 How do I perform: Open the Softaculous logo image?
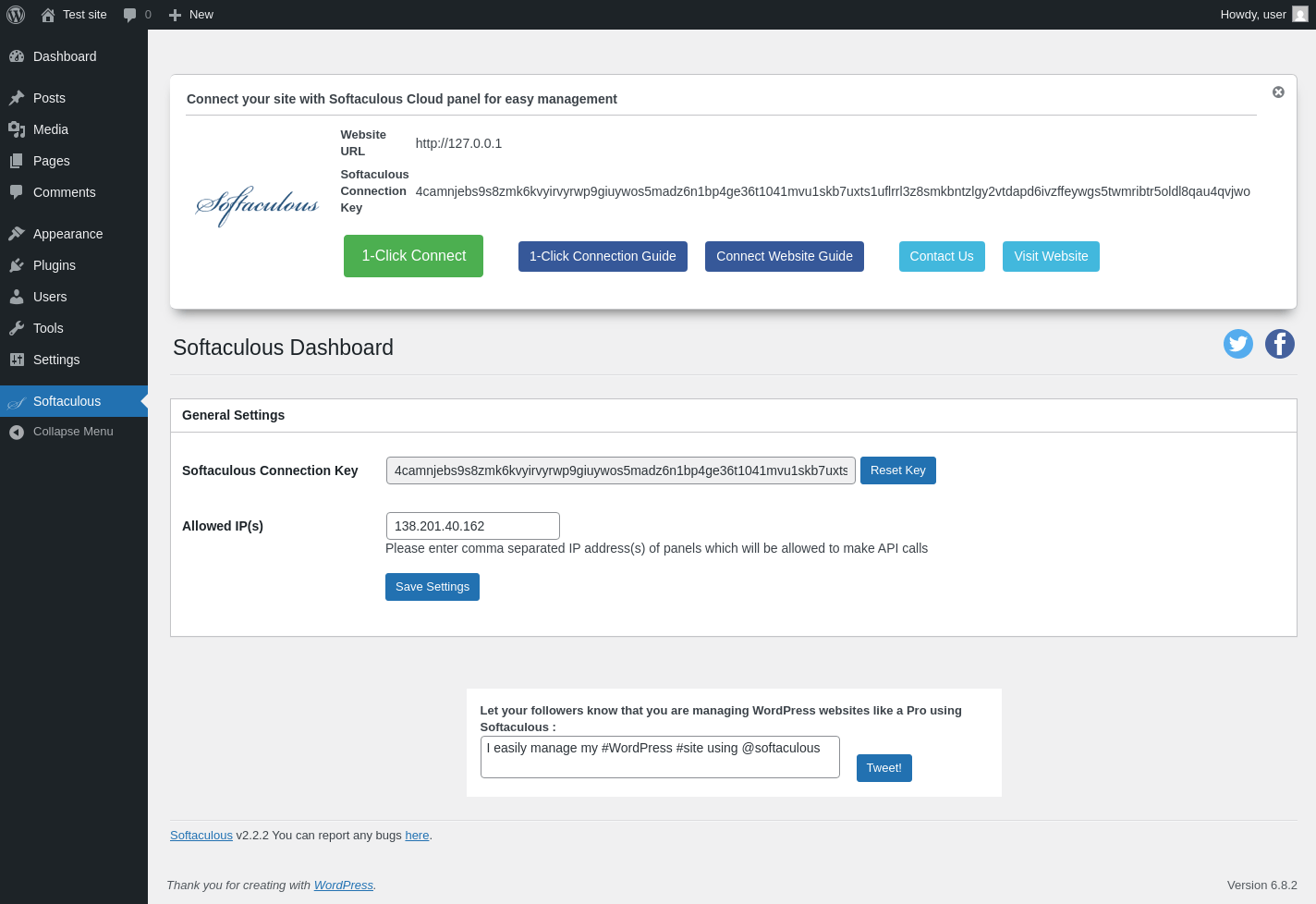(x=257, y=205)
